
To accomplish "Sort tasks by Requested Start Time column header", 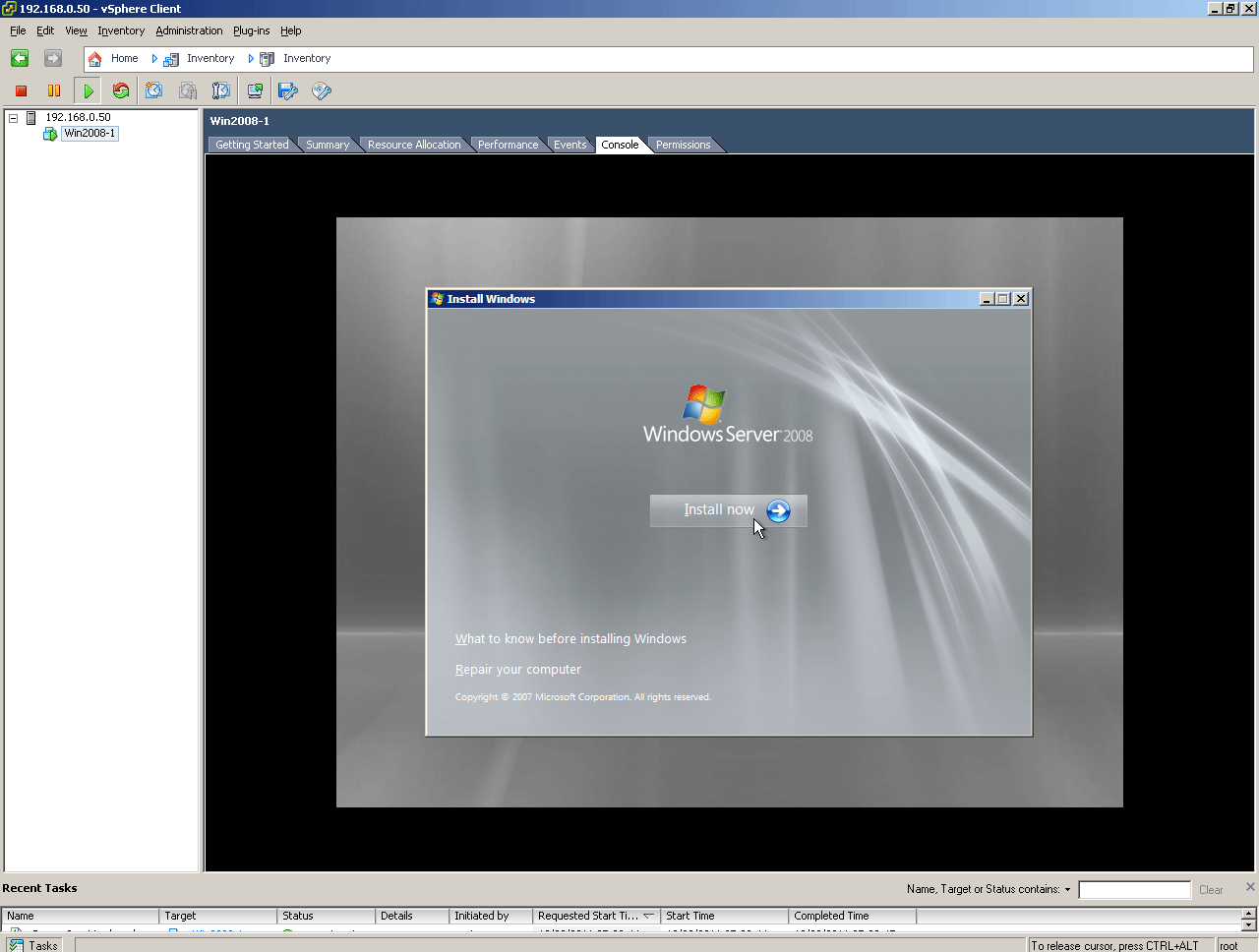I will 597,916.
